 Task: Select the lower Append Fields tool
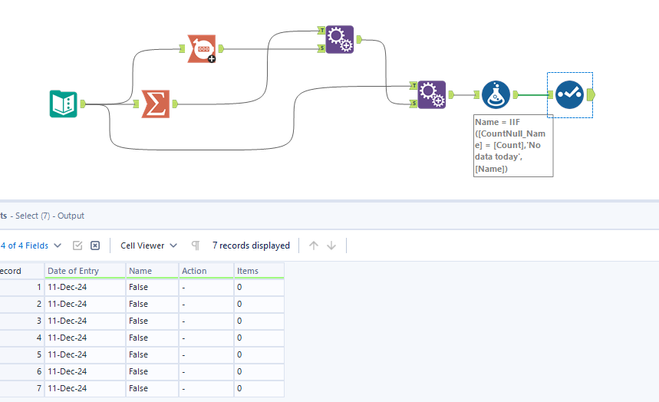[x=432, y=95]
